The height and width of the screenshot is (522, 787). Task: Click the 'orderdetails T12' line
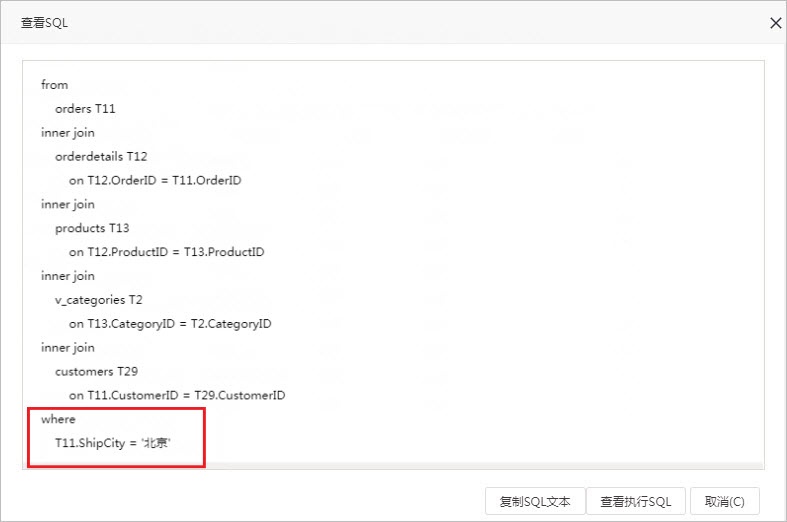click(x=101, y=157)
